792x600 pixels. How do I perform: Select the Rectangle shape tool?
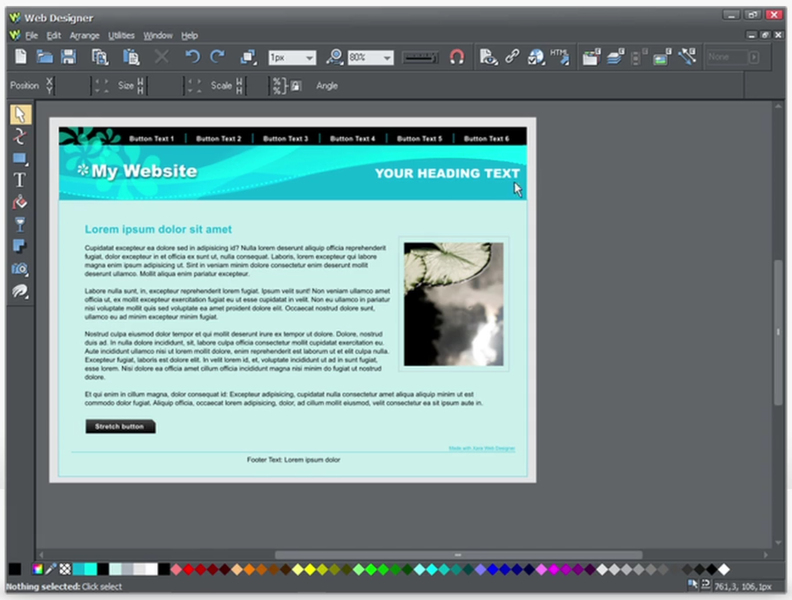19,158
